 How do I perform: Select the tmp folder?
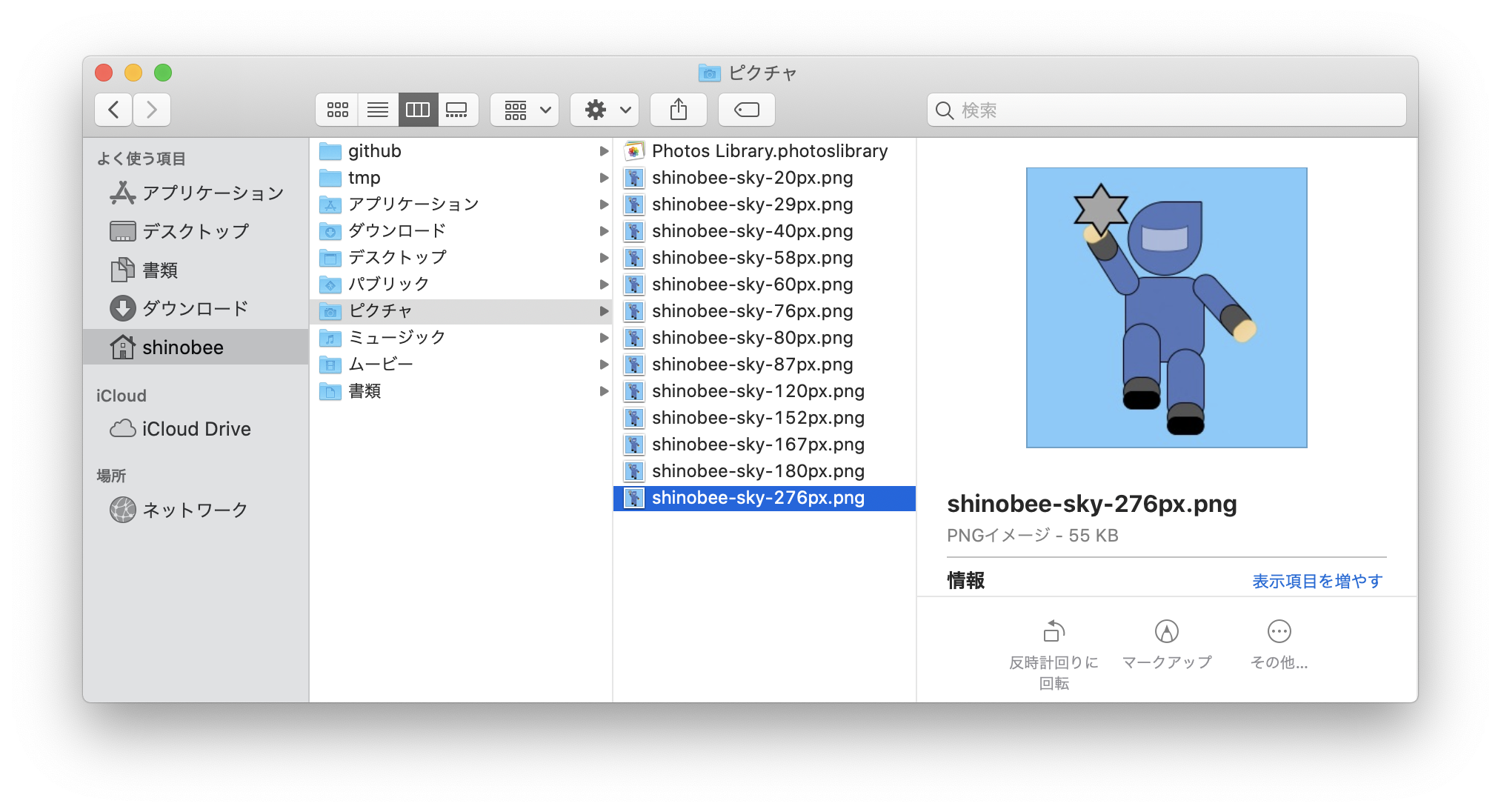click(x=461, y=178)
